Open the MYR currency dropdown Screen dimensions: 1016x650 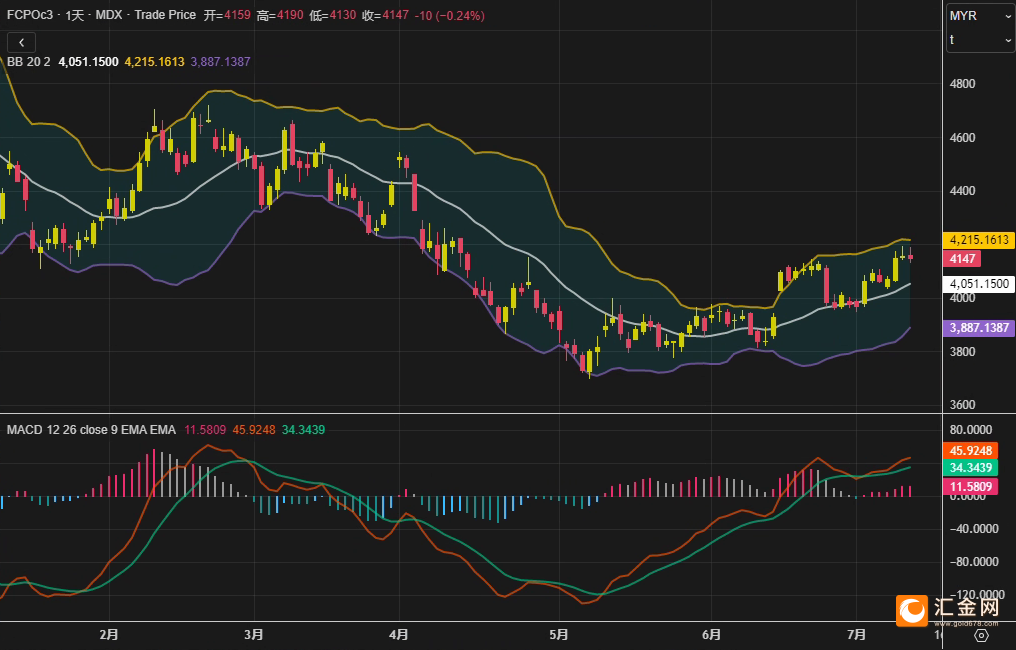click(x=980, y=16)
